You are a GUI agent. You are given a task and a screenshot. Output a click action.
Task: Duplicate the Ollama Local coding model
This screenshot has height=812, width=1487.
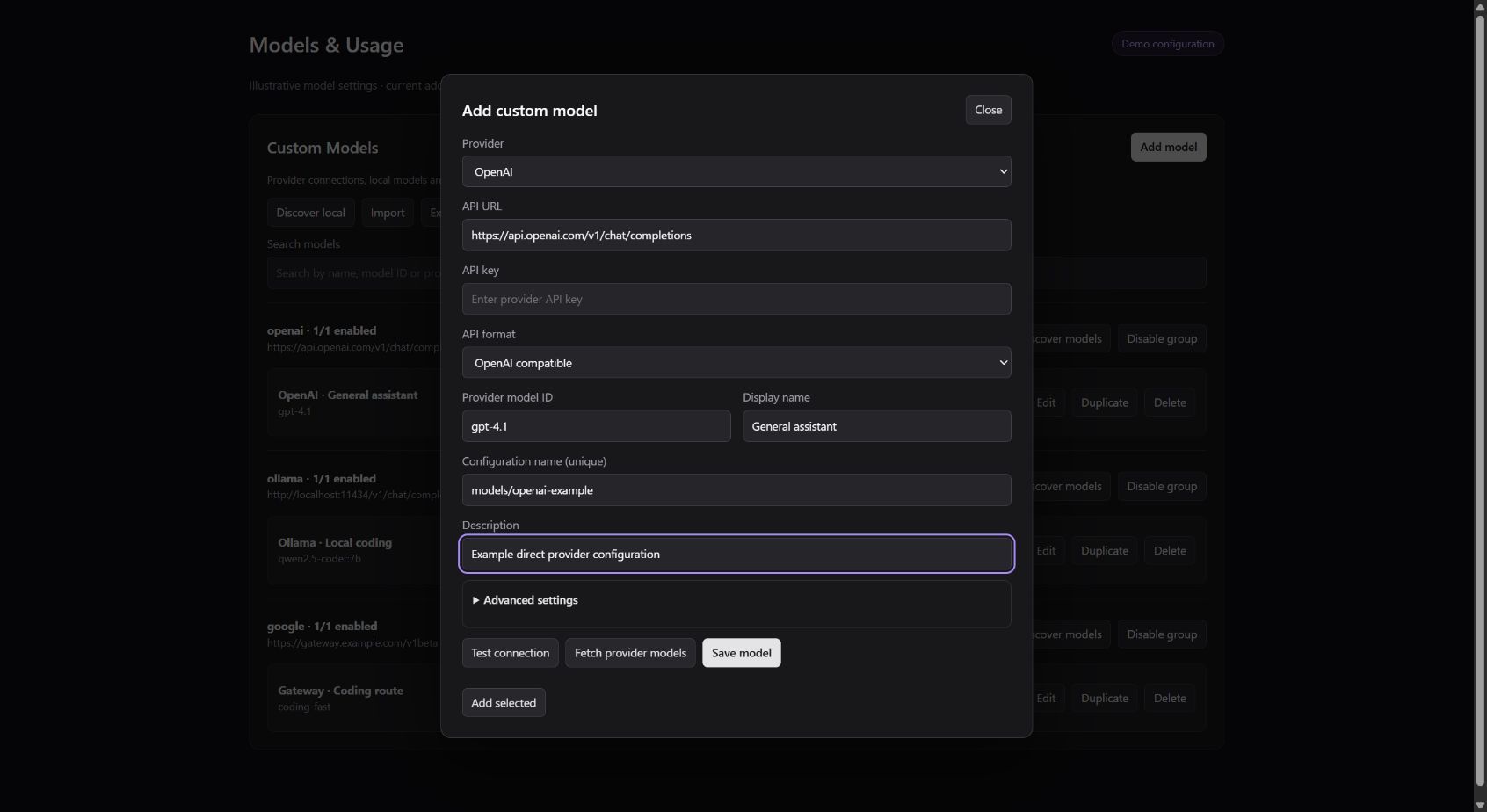[1104, 550]
